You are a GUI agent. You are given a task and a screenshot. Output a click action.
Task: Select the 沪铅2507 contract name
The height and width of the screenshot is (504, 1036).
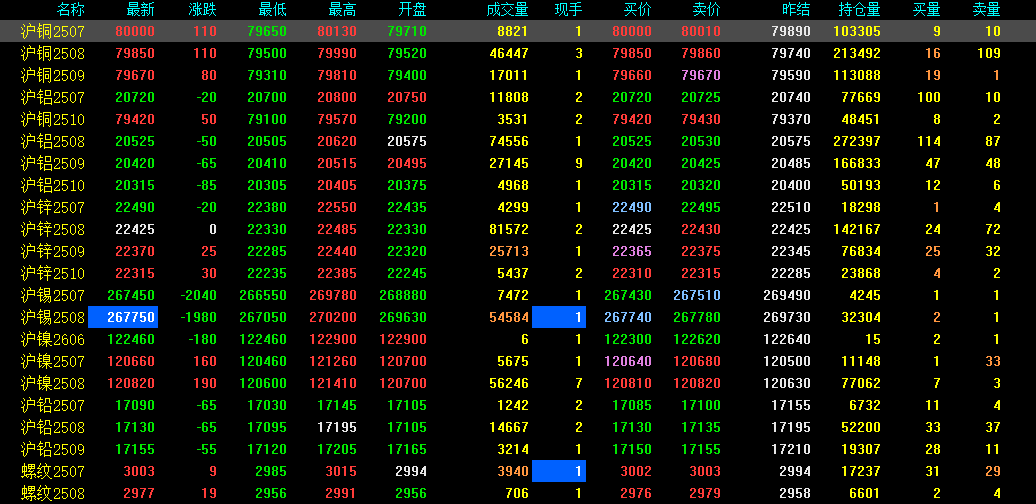[x=52, y=406]
